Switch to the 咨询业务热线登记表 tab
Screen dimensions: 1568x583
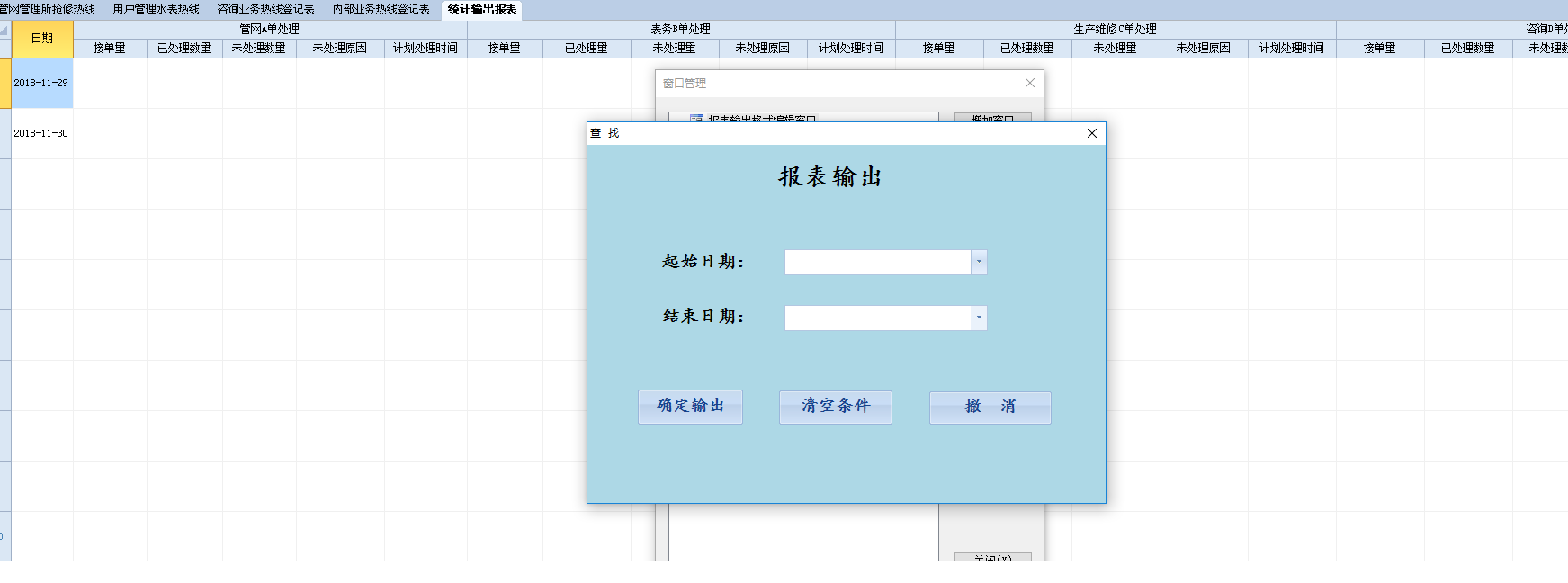point(266,9)
